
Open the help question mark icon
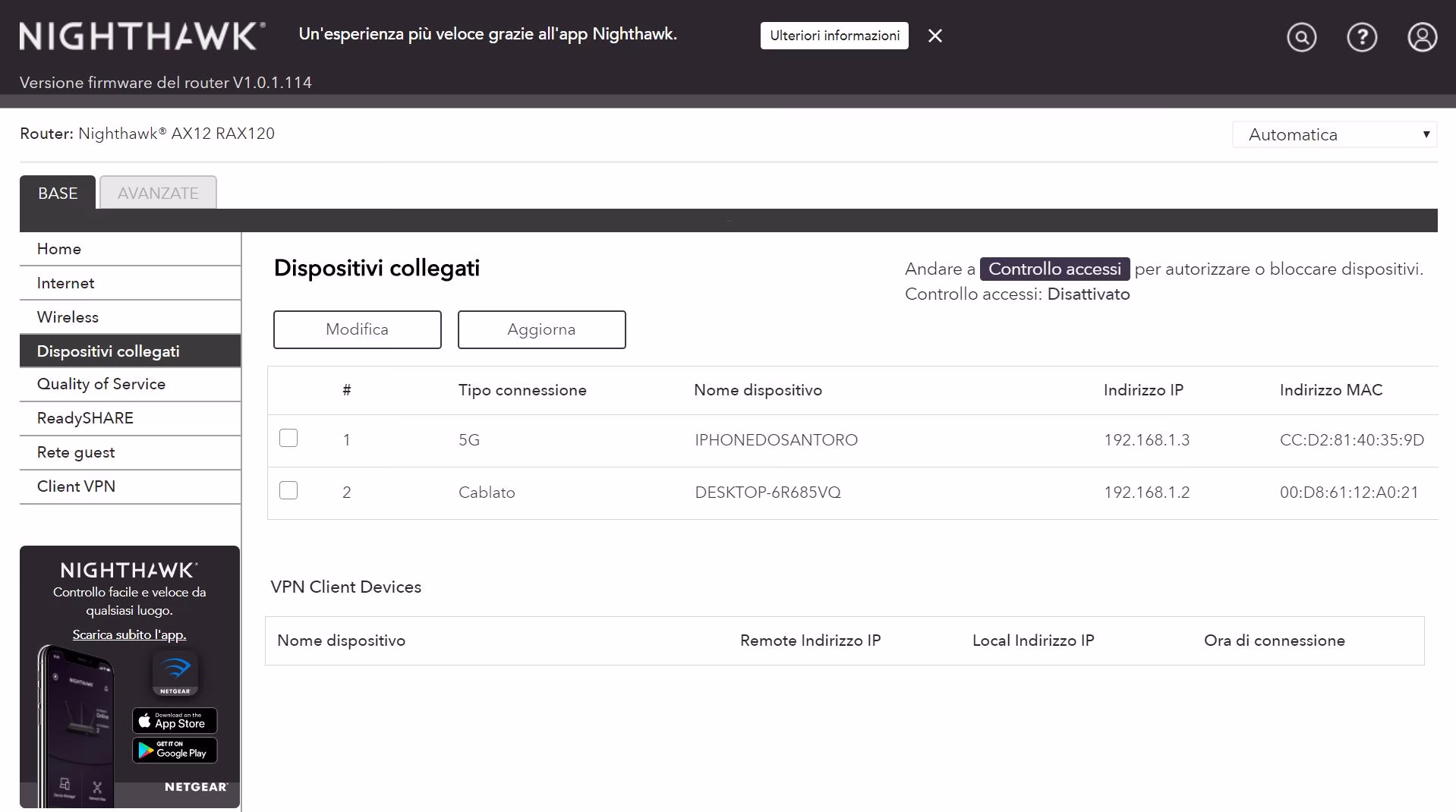1362,36
